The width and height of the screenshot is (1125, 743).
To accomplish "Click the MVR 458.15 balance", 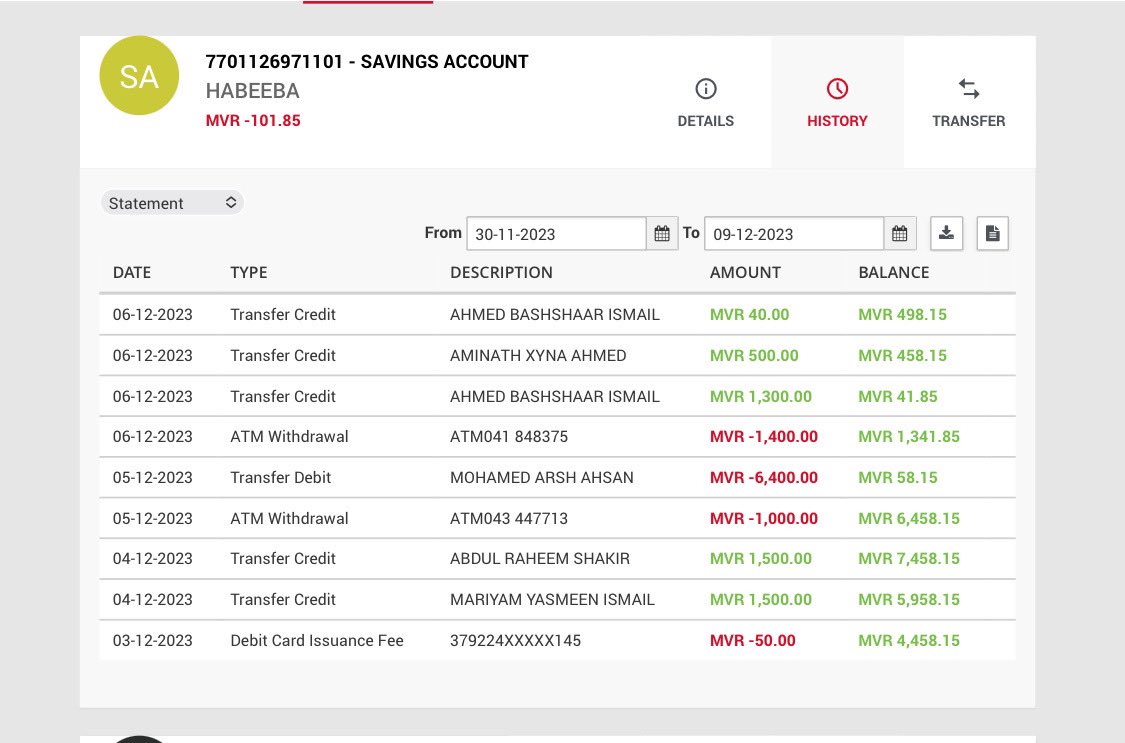I will [903, 356].
